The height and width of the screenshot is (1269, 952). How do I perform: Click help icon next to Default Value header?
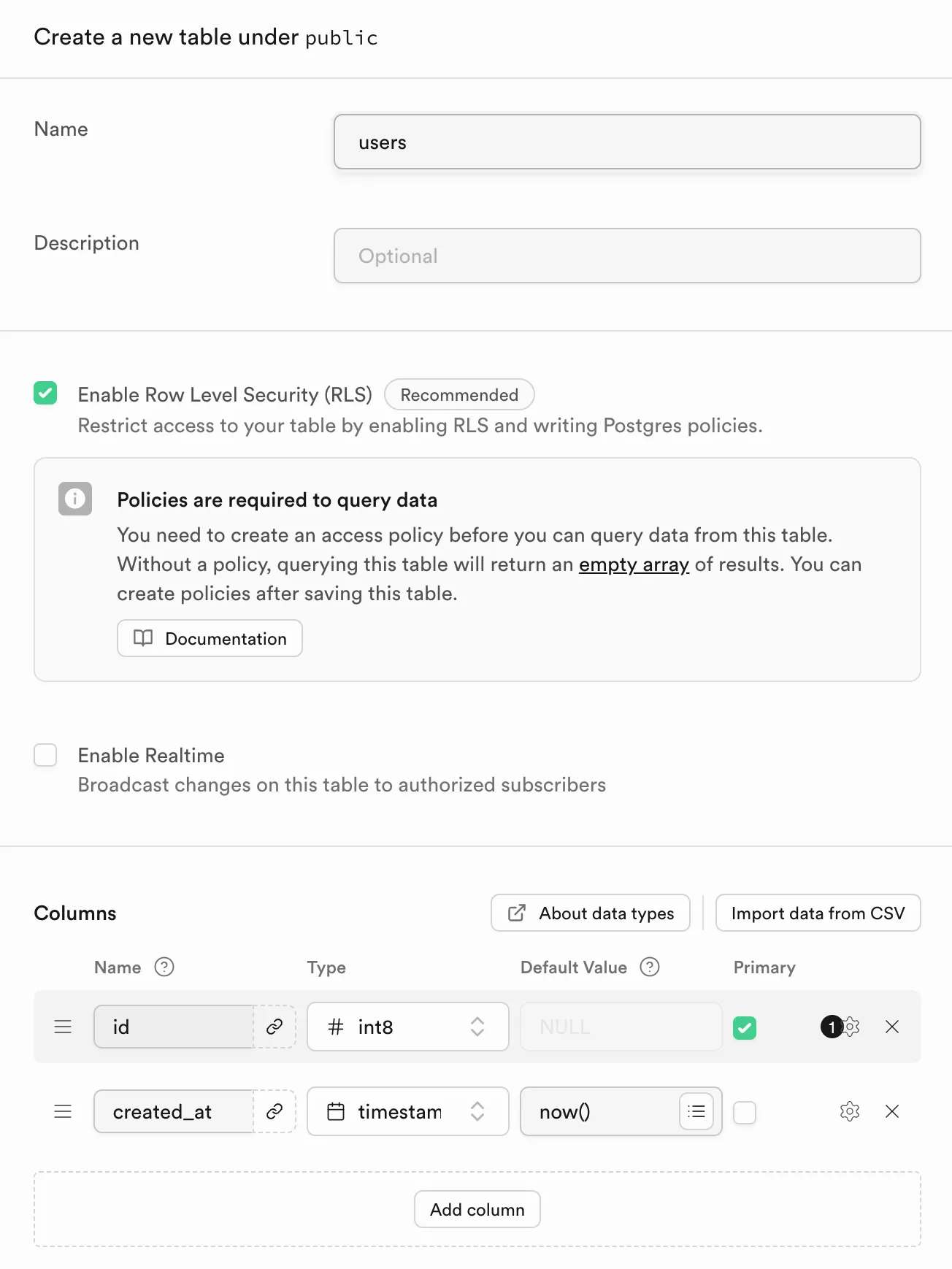coord(650,967)
